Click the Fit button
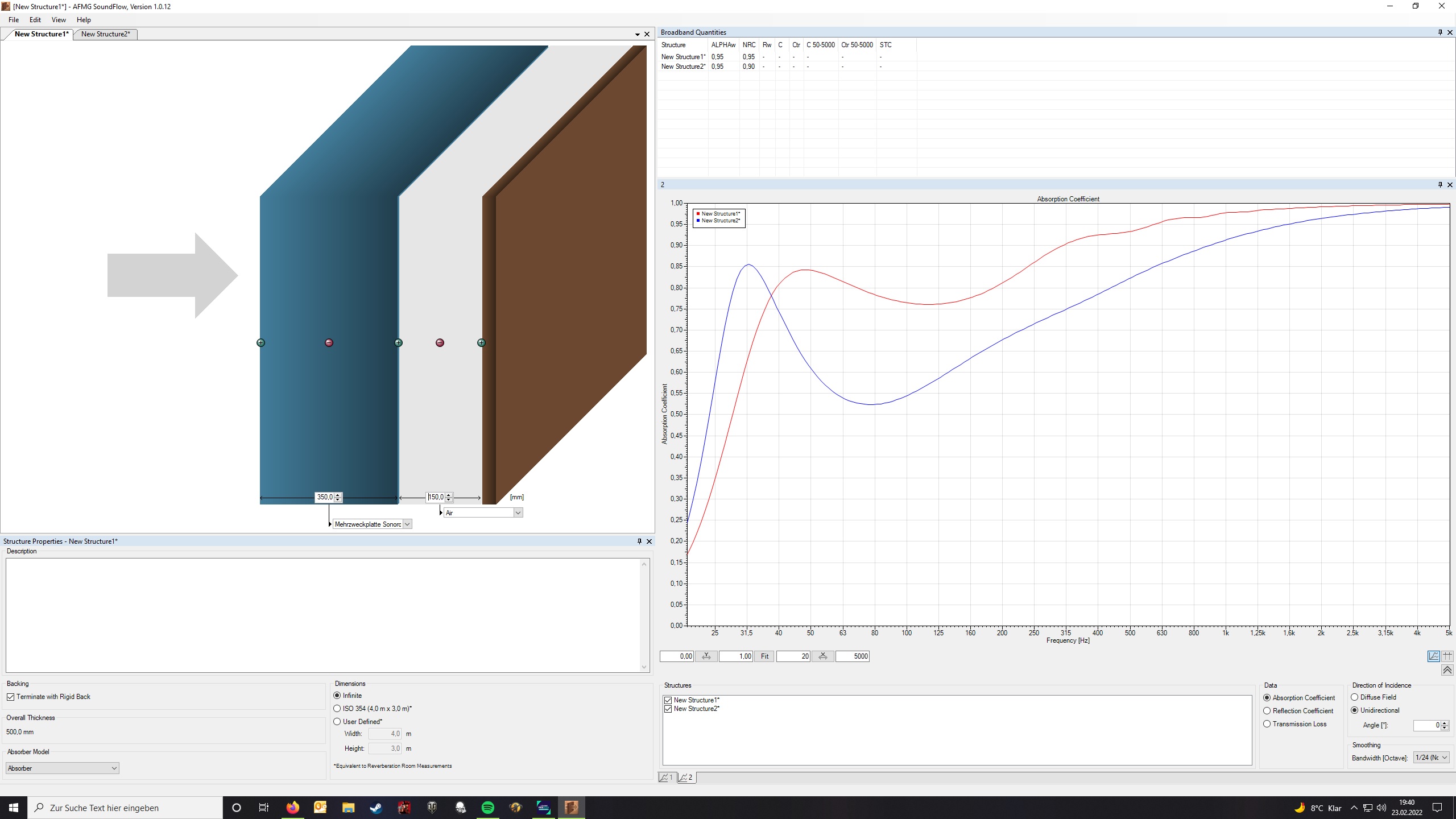This screenshot has height=819, width=1456. [x=764, y=656]
